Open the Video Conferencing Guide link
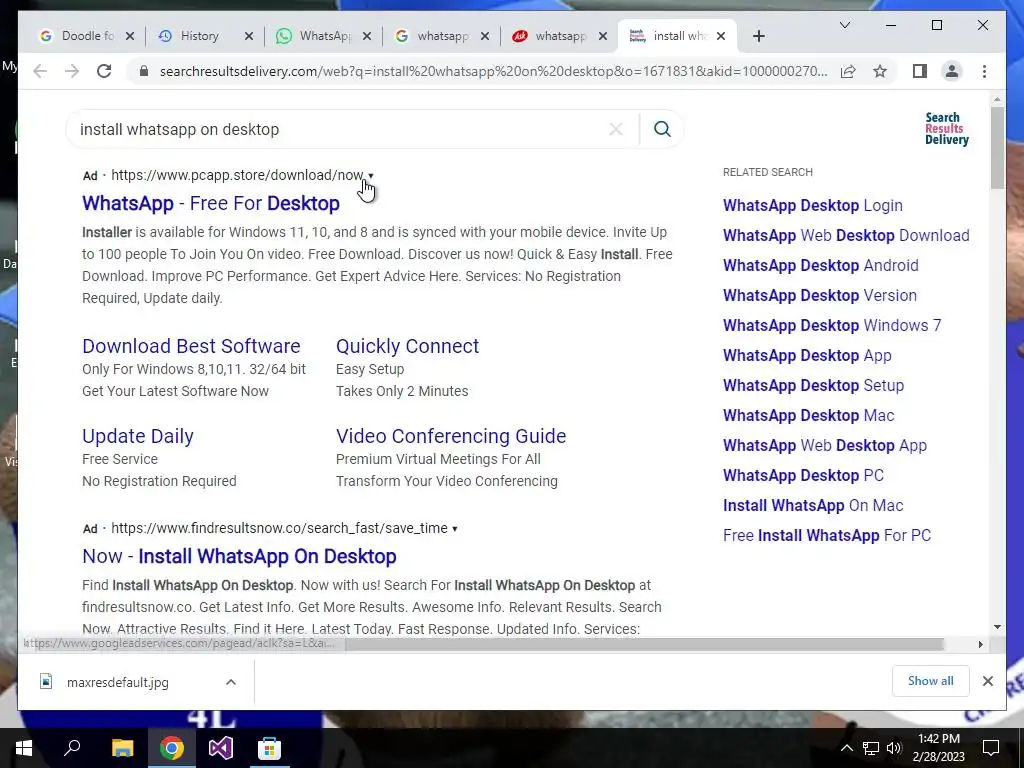Screen dimensions: 1024x768 tap(451, 436)
